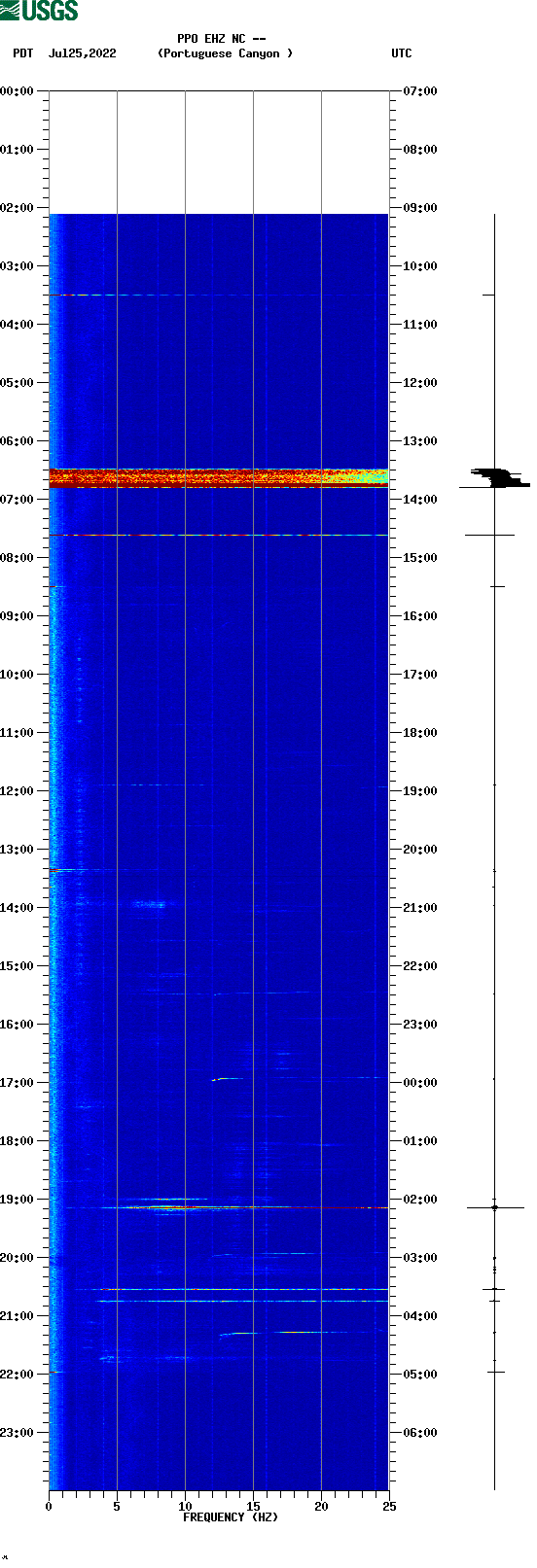
Task: Click the red signal line just after 19:00 PDT
Action: (243, 1207)
